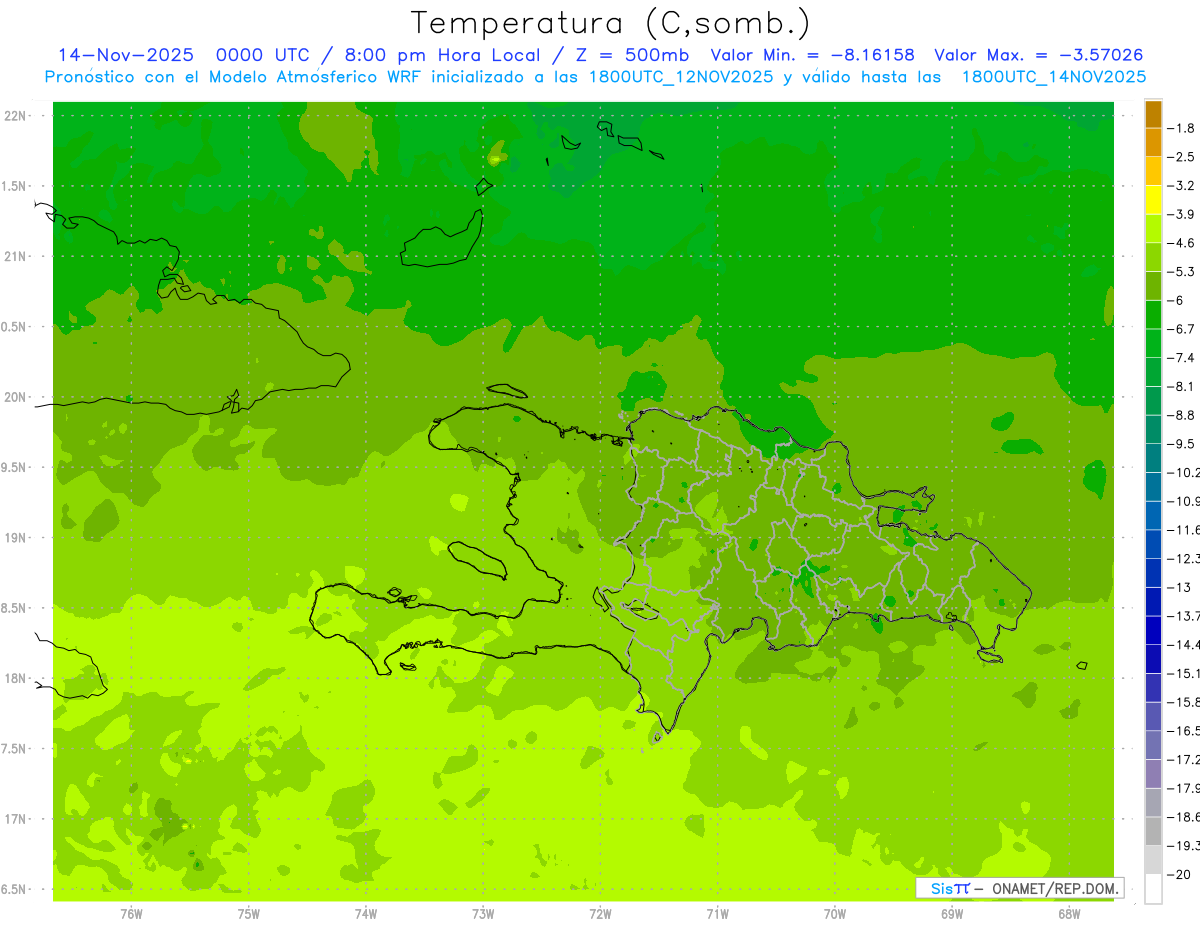Click the "20N" latitude label
The height and width of the screenshot is (927, 1200).
pyautogui.click(x=15, y=397)
